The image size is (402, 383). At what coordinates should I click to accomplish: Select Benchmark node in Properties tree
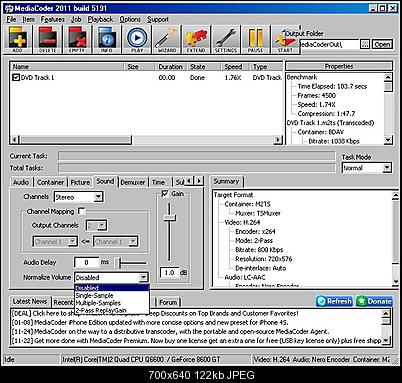coord(302,77)
